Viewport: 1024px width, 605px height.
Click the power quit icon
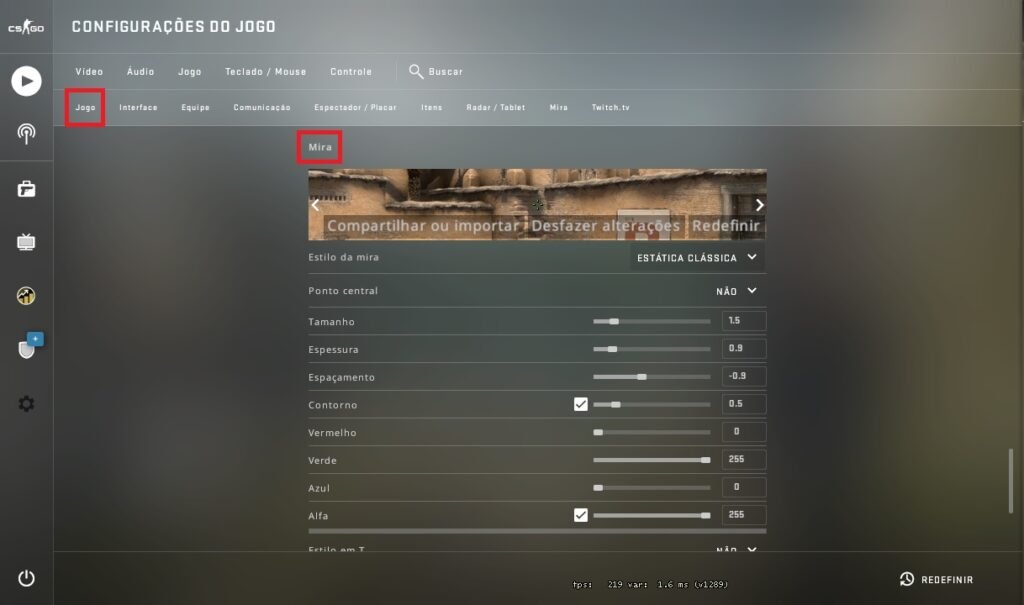(26, 578)
